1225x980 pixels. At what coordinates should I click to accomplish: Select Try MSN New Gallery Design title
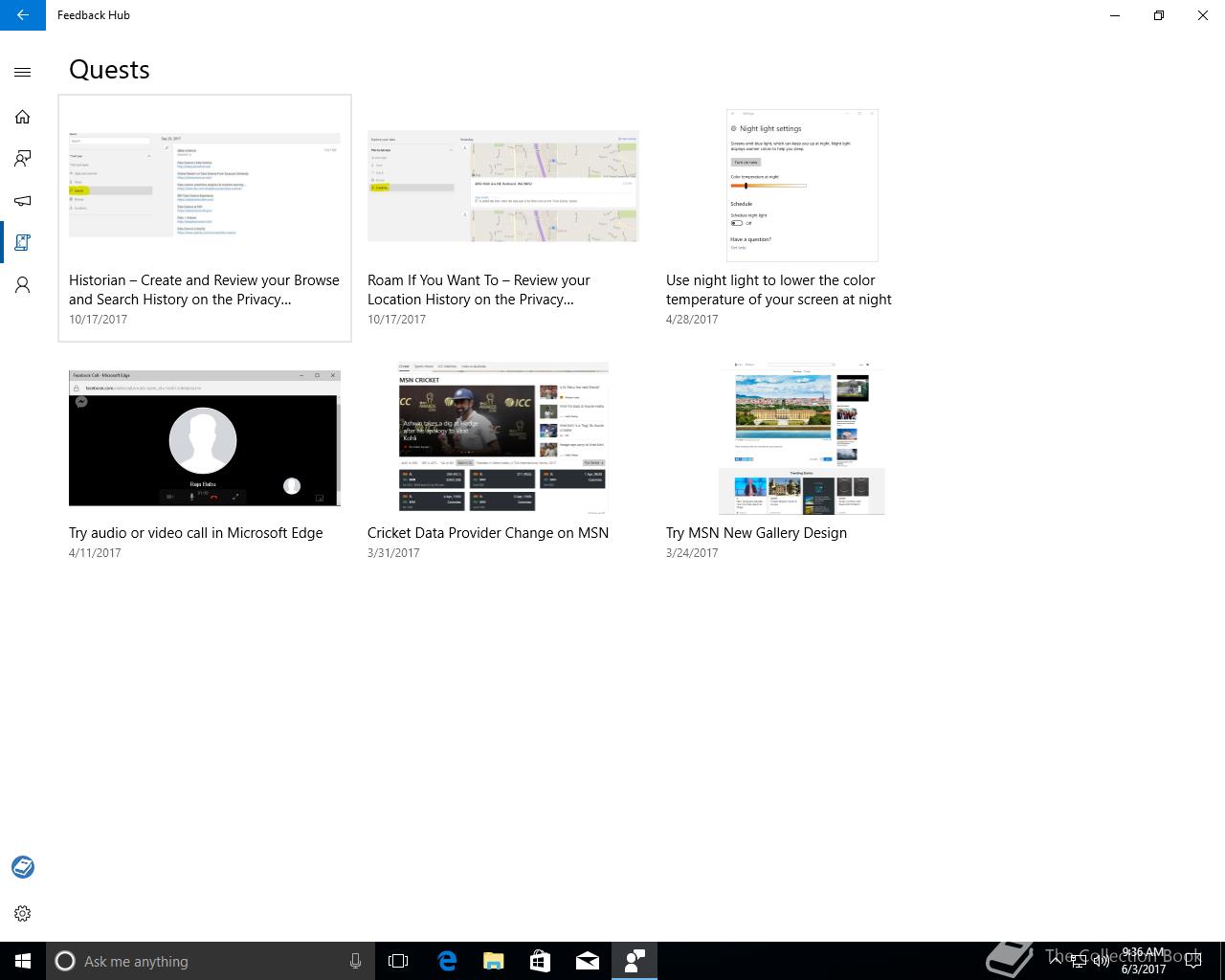[756, 532]
